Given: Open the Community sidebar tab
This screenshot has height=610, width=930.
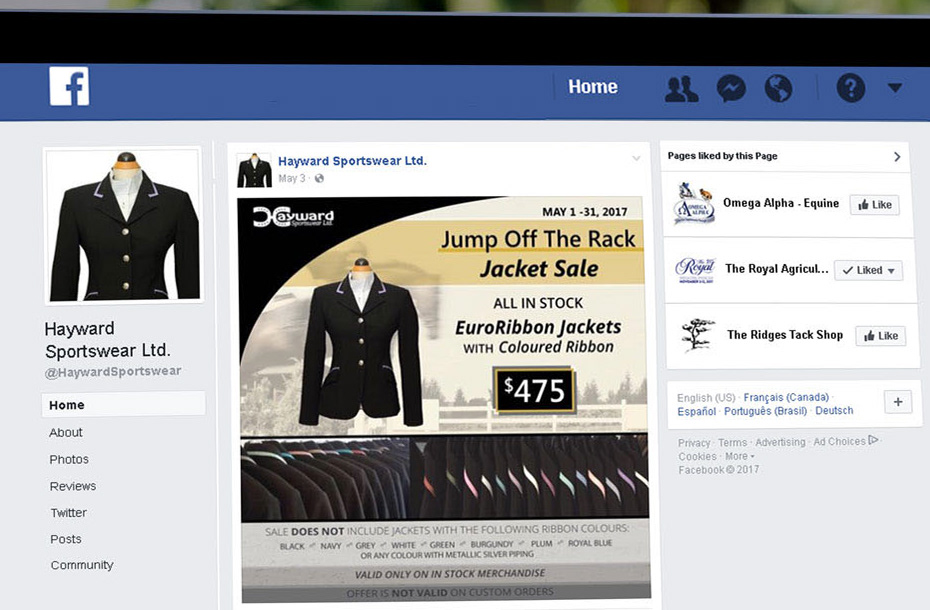Looking at the screenshot, I should [82, 565].
